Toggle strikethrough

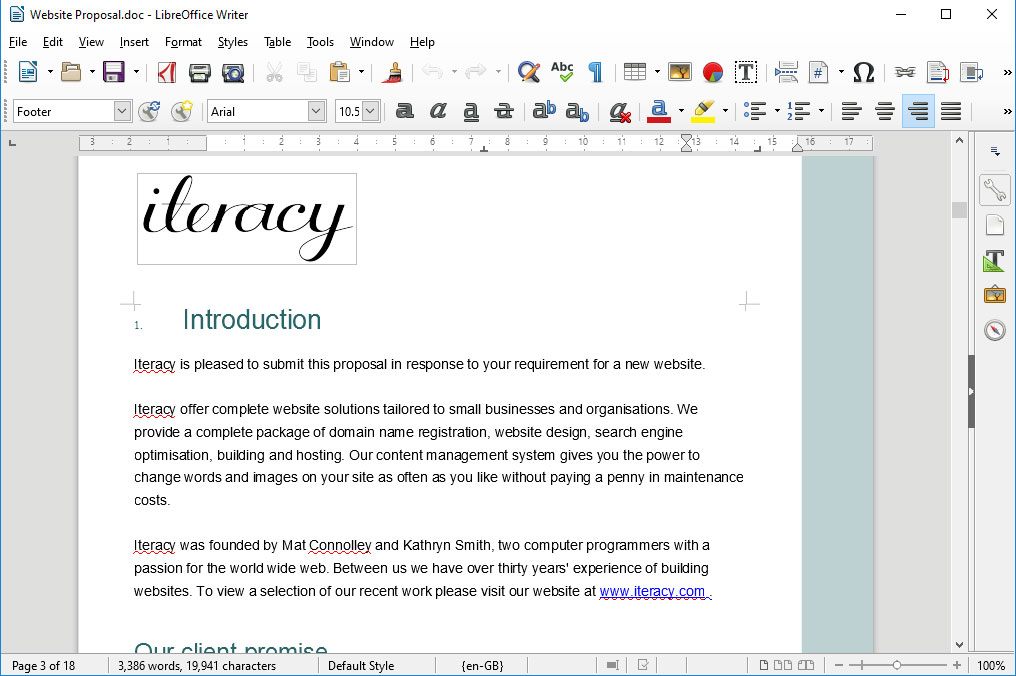tap(504, 111)
